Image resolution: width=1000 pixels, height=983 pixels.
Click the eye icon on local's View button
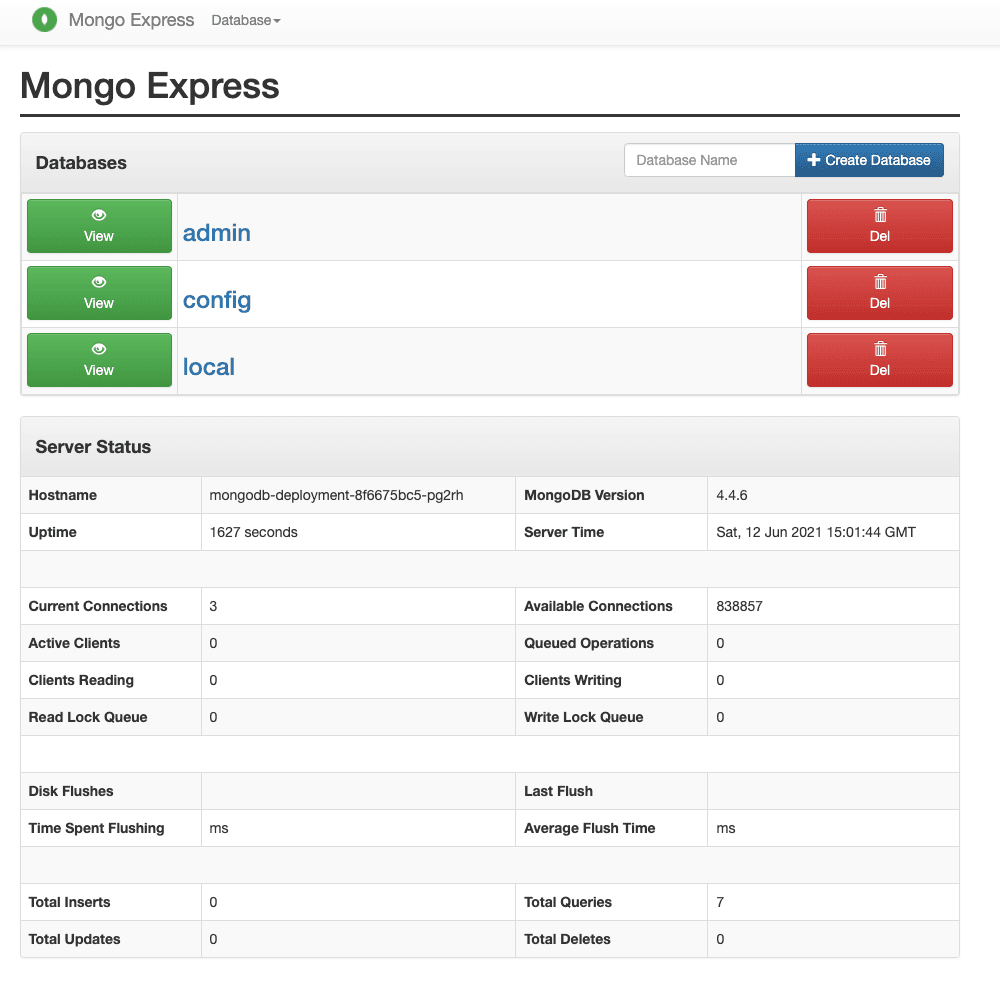point(98,348)
